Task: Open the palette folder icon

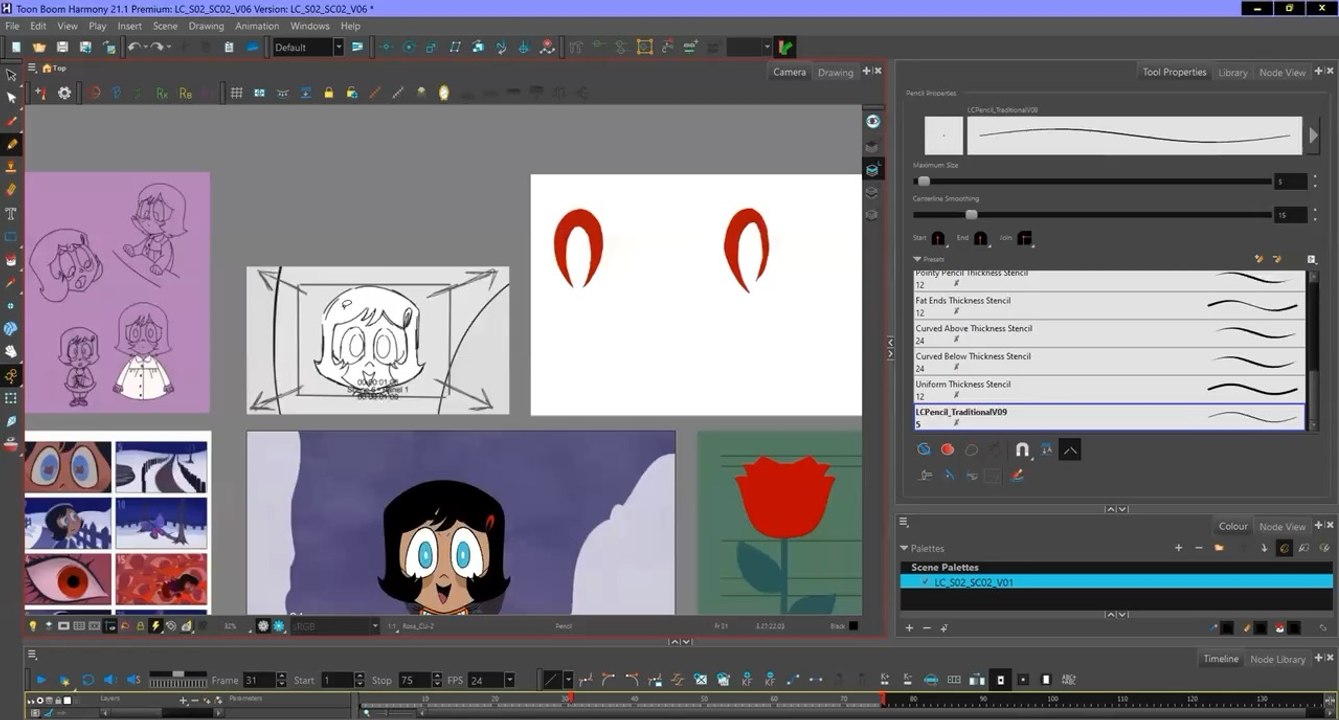Action: (x=1219, y=548)
